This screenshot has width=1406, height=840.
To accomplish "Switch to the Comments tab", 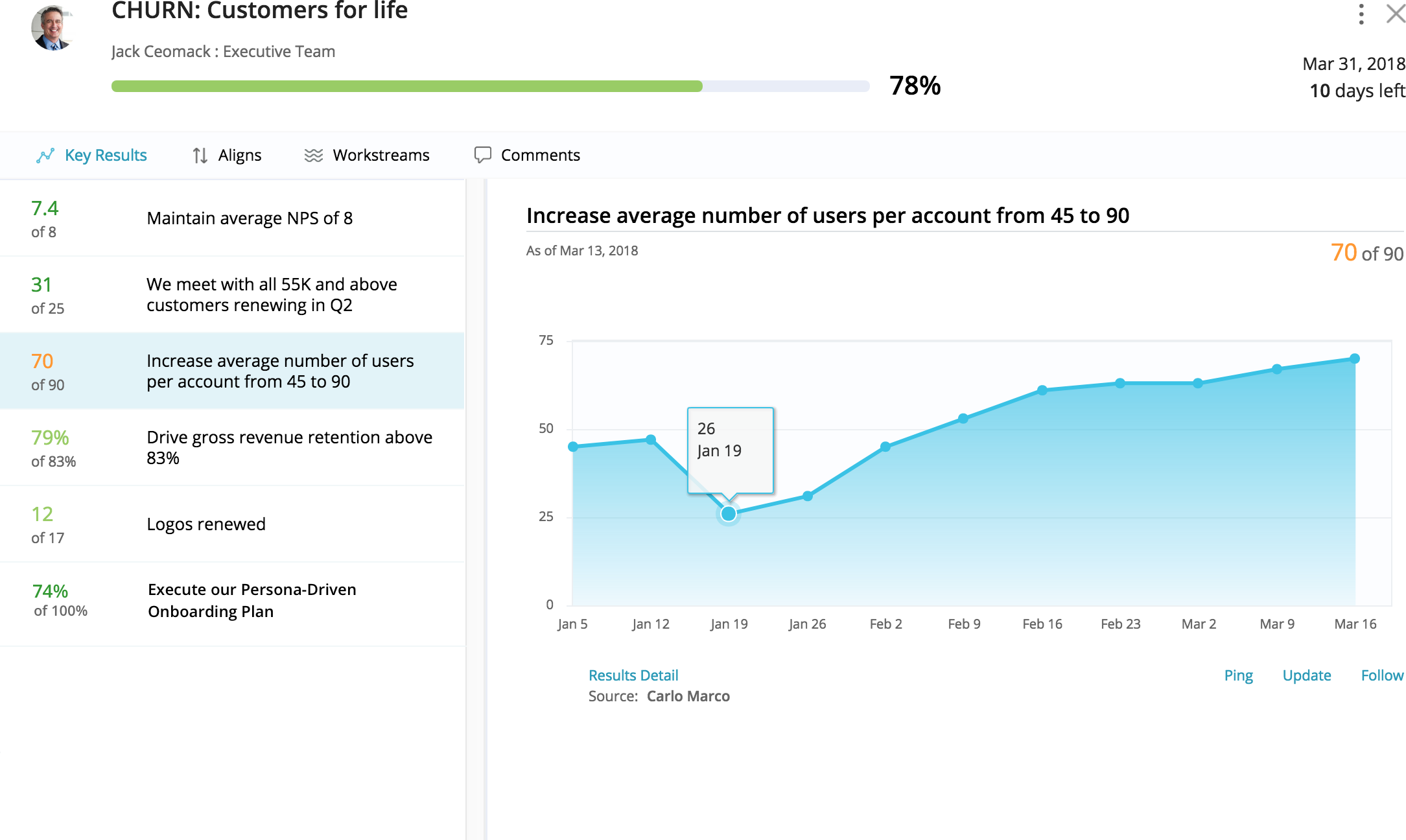I will click(x=541, y=155).
